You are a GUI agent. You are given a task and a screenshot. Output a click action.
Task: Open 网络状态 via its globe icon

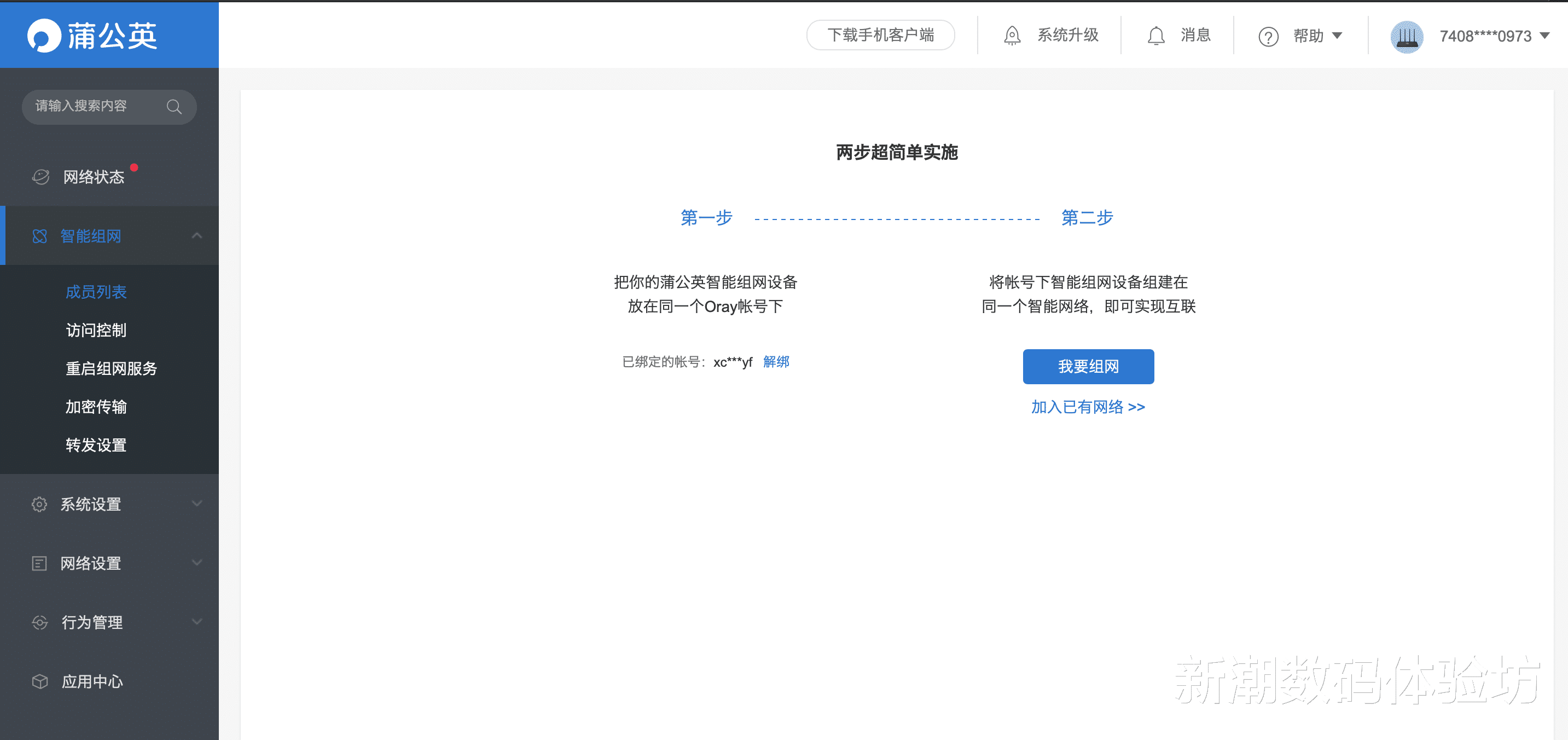[39, 176]
